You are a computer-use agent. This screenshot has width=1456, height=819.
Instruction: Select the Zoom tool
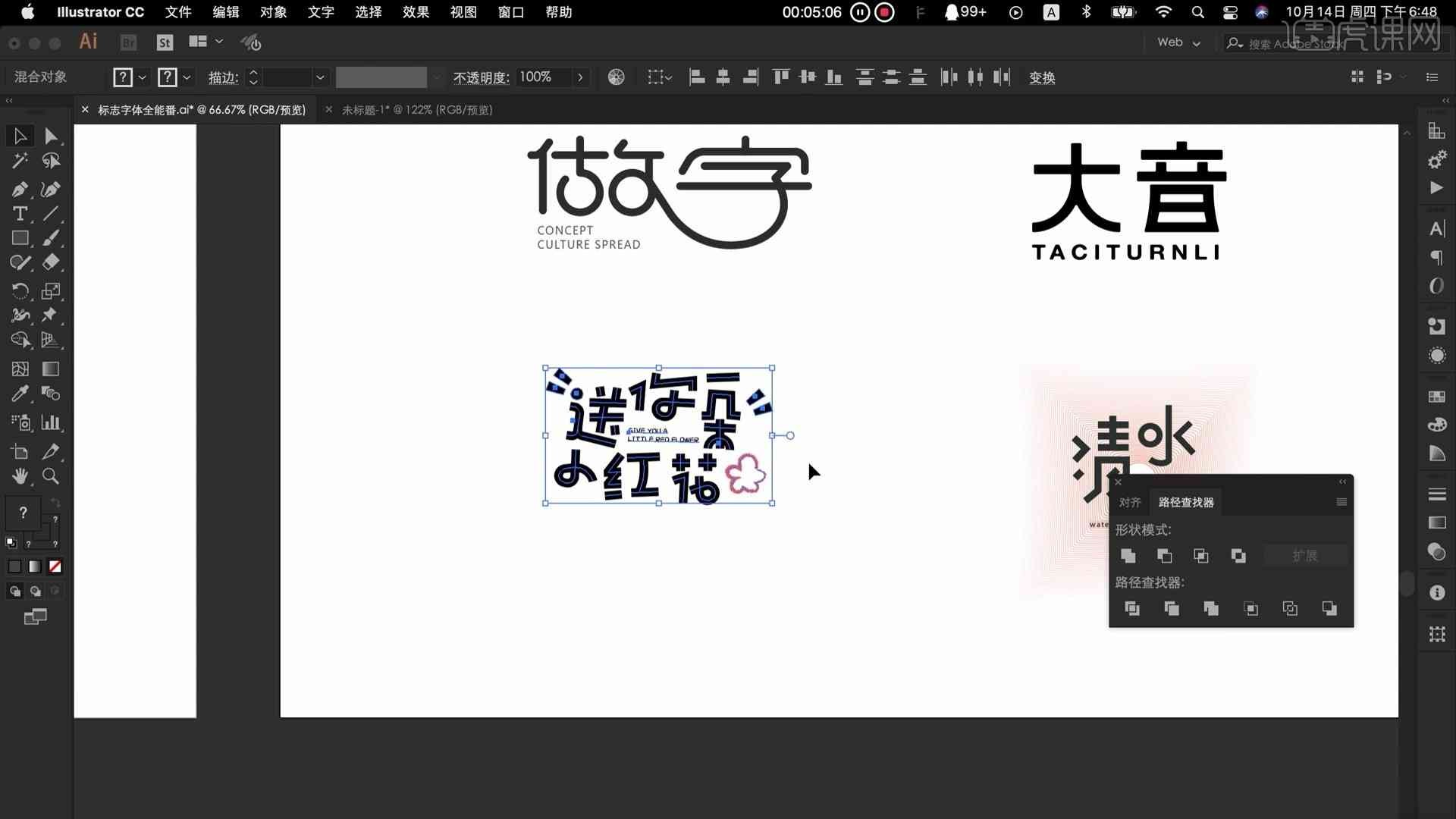(x=50, y=476)
